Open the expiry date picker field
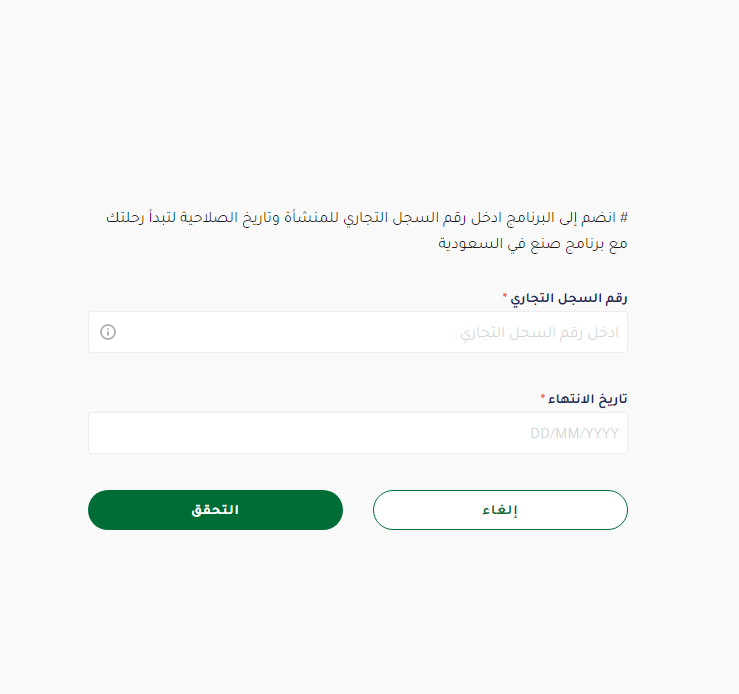This screenshot has width=739, height=694. point(358,433)
